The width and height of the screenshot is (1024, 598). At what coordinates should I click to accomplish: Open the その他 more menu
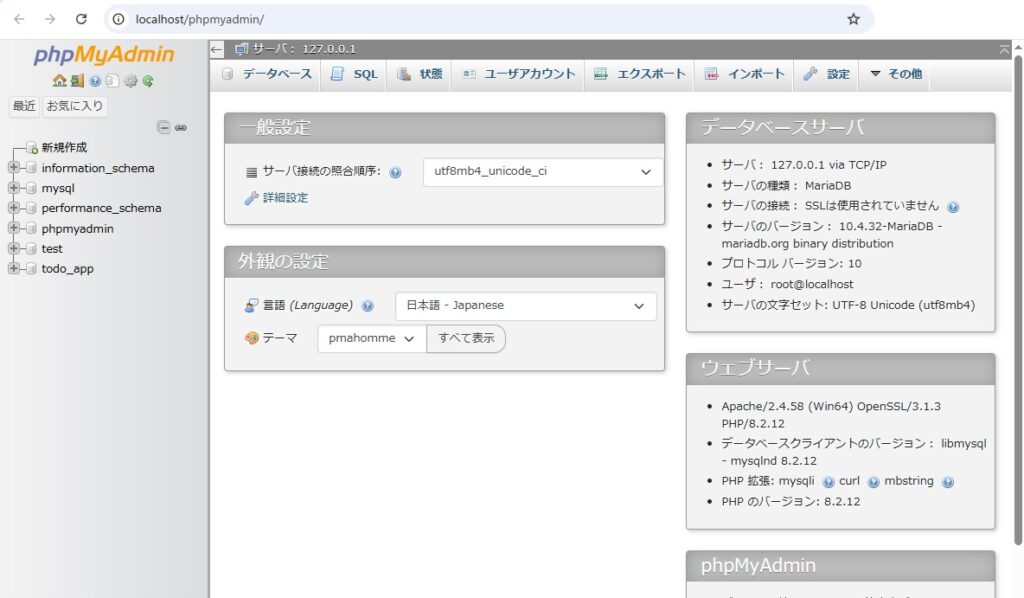(896, 74)
